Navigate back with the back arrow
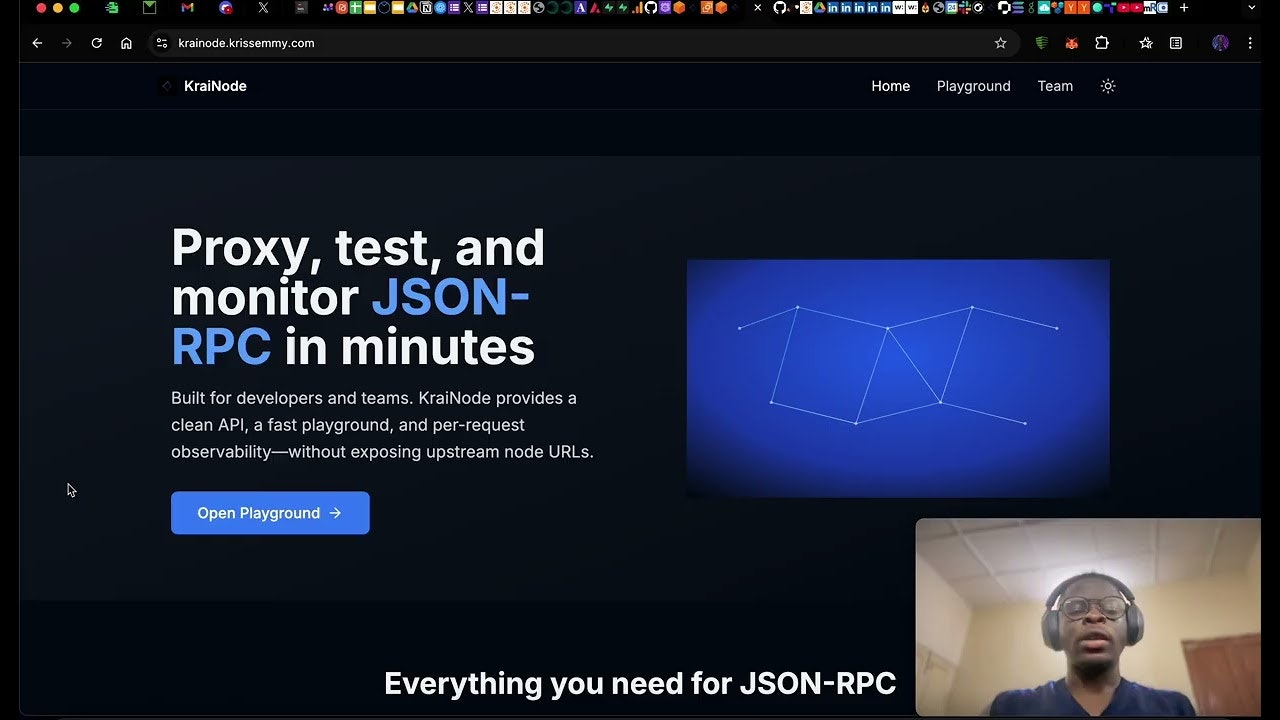The height and width of the screenshot is (720, 1280). pos(37,43)
